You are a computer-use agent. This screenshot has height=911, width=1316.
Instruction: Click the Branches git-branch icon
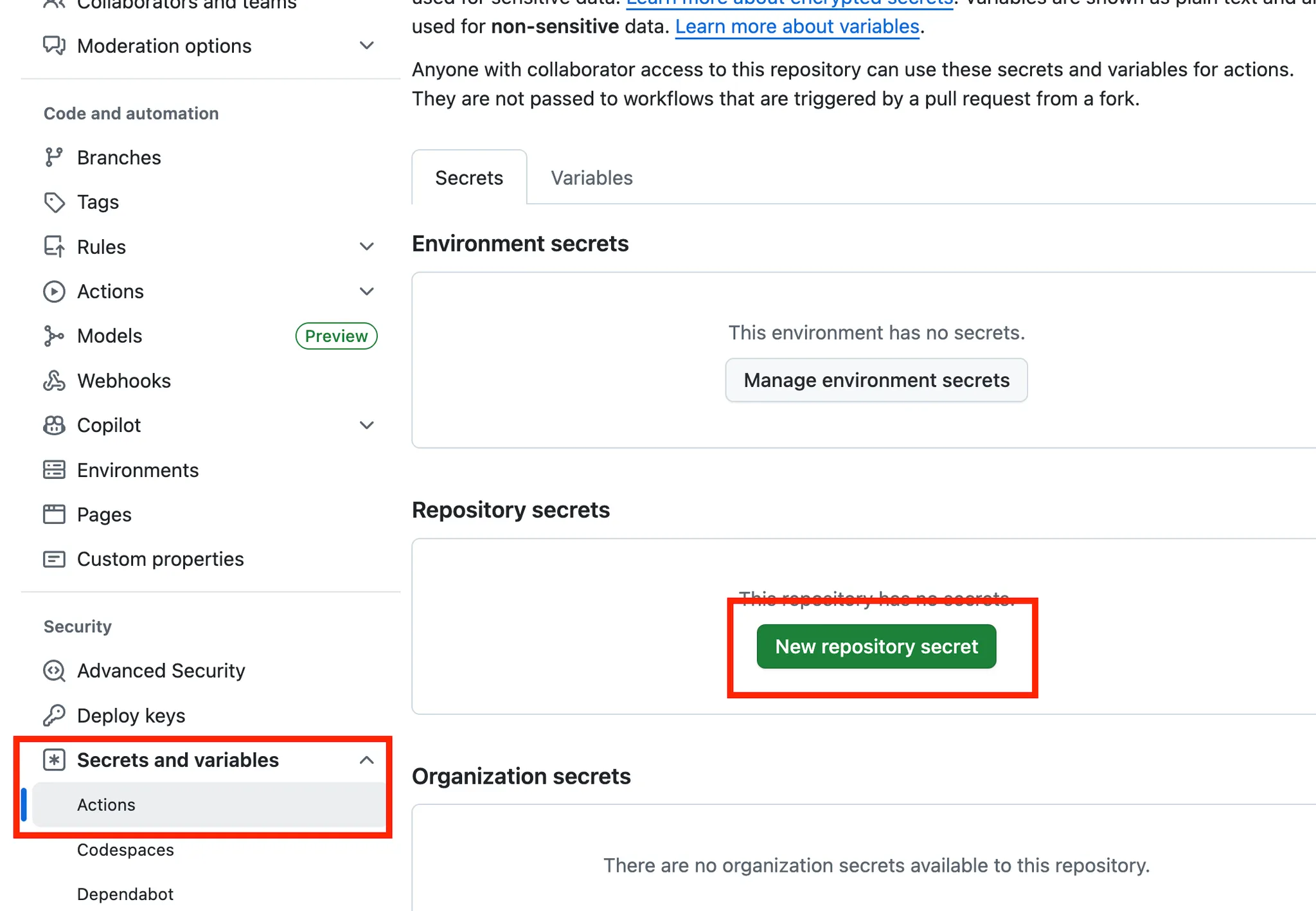(x=54, y=158)
